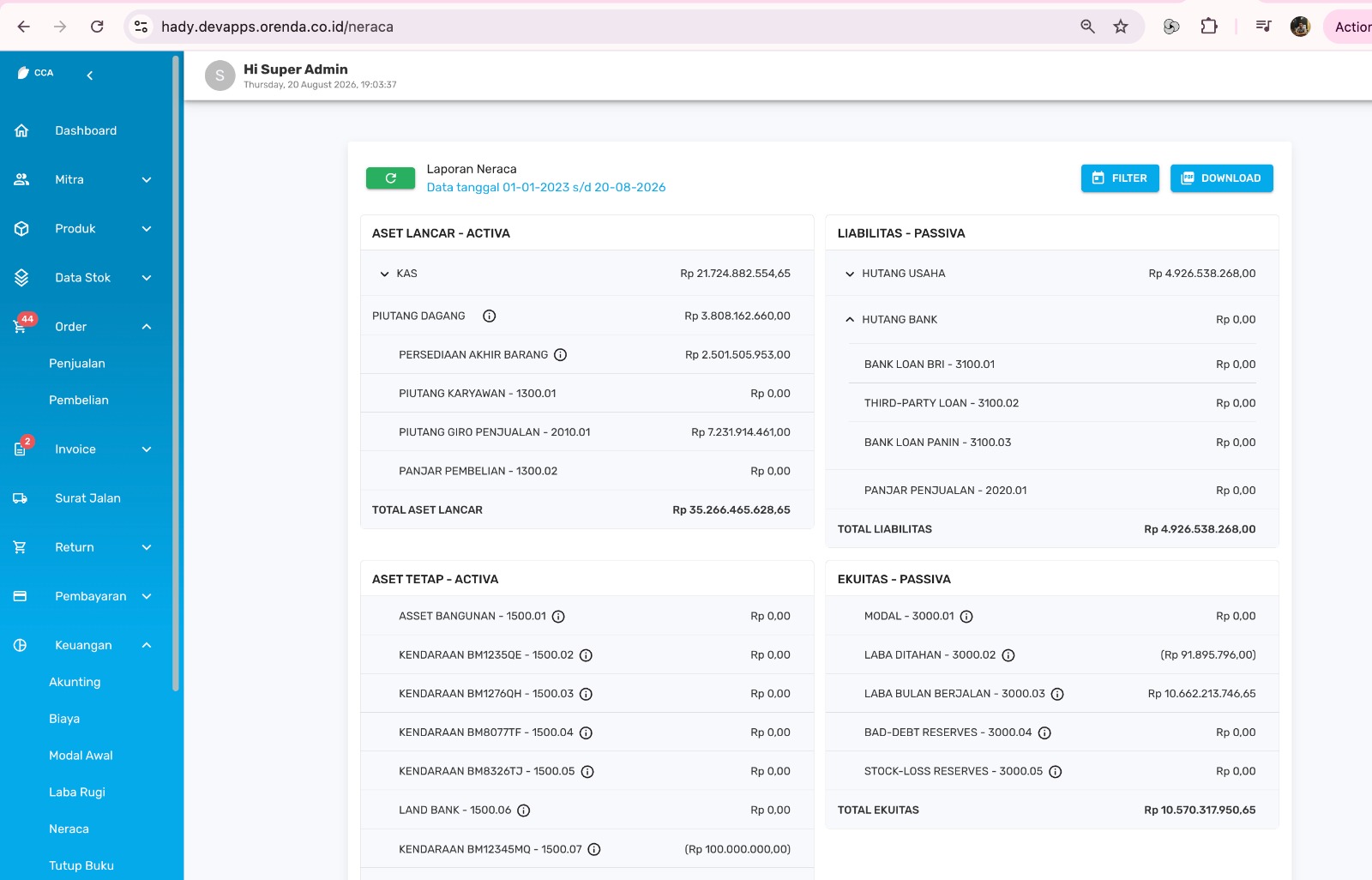Open the Dashboard menu item
Image resolution: width=1372 pixels, height=880 pixels.
coord(84,130)
